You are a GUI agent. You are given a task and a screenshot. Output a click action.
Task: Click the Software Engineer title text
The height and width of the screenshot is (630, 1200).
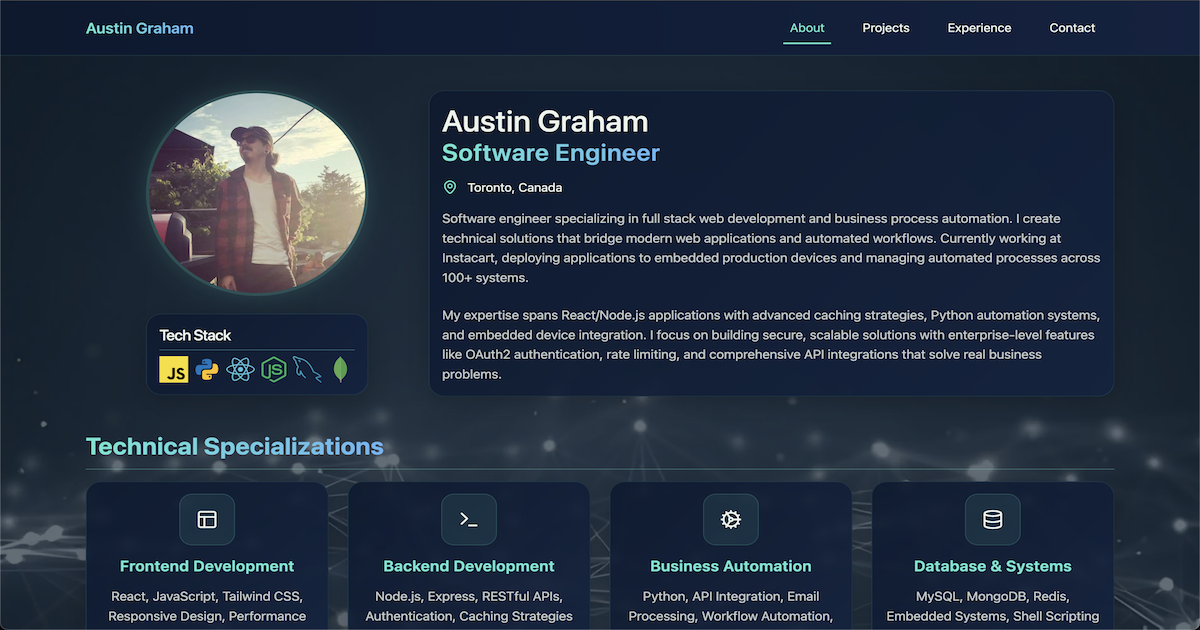(551, 153)
